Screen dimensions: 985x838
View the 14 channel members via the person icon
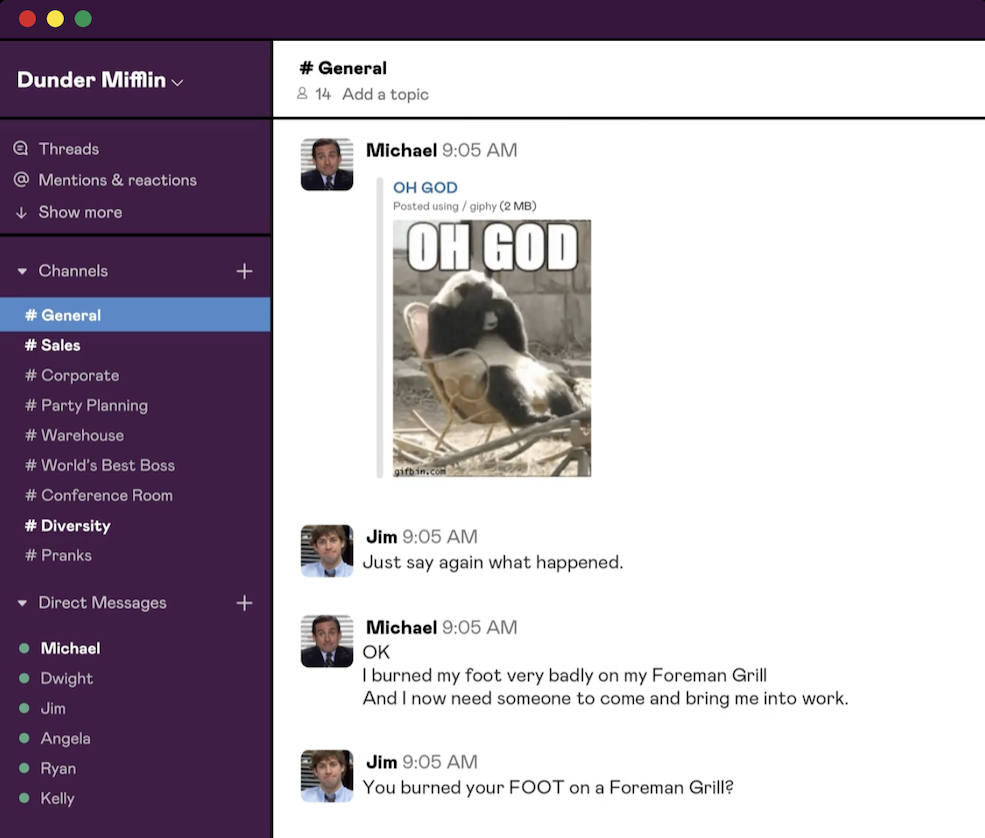(x=302, y=93)
